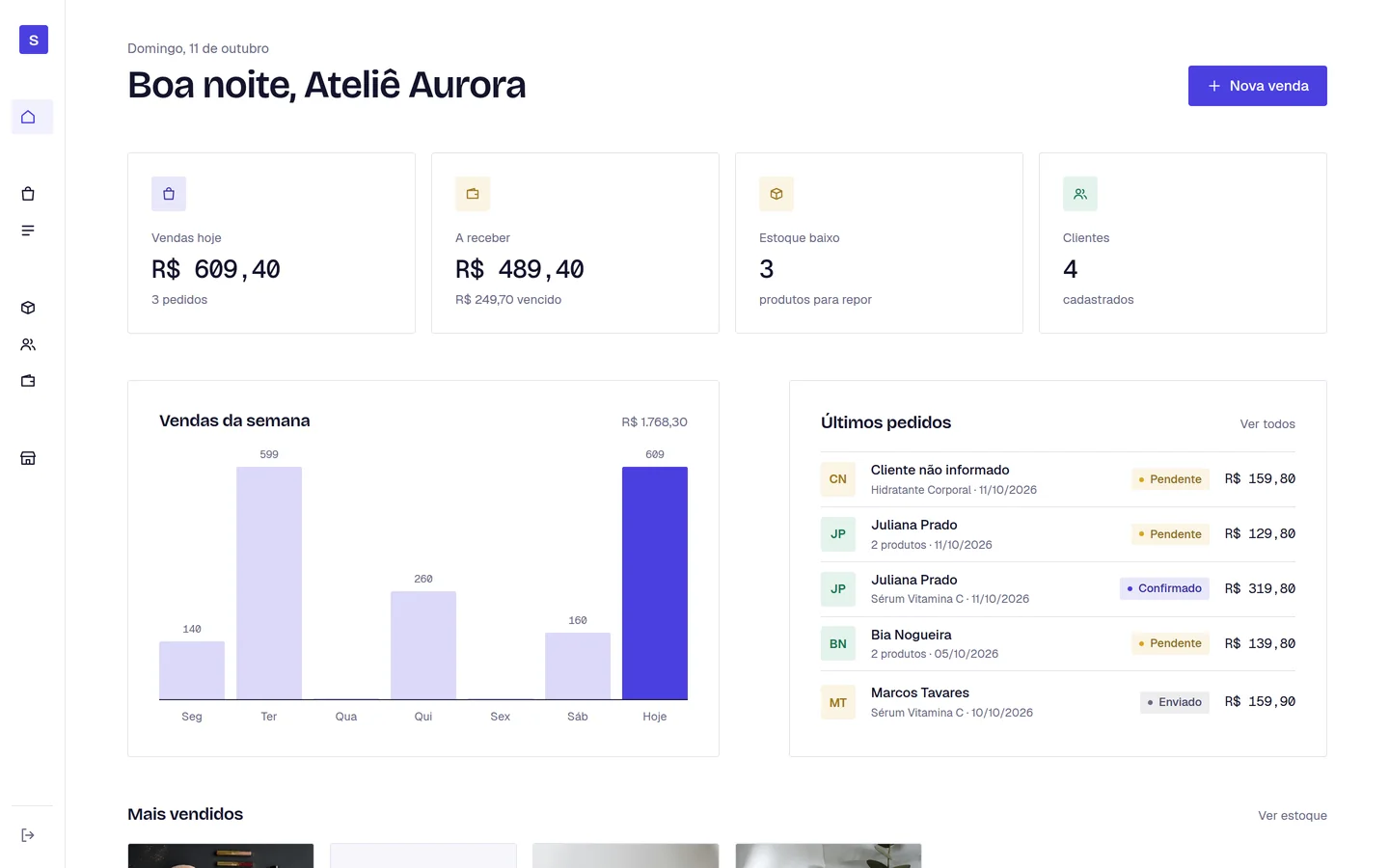Click Pendente badge on R$ 159,80 order
The width and height of the screenshot is (1389, 868).
pyautogui.click(x=1170, y=479)
